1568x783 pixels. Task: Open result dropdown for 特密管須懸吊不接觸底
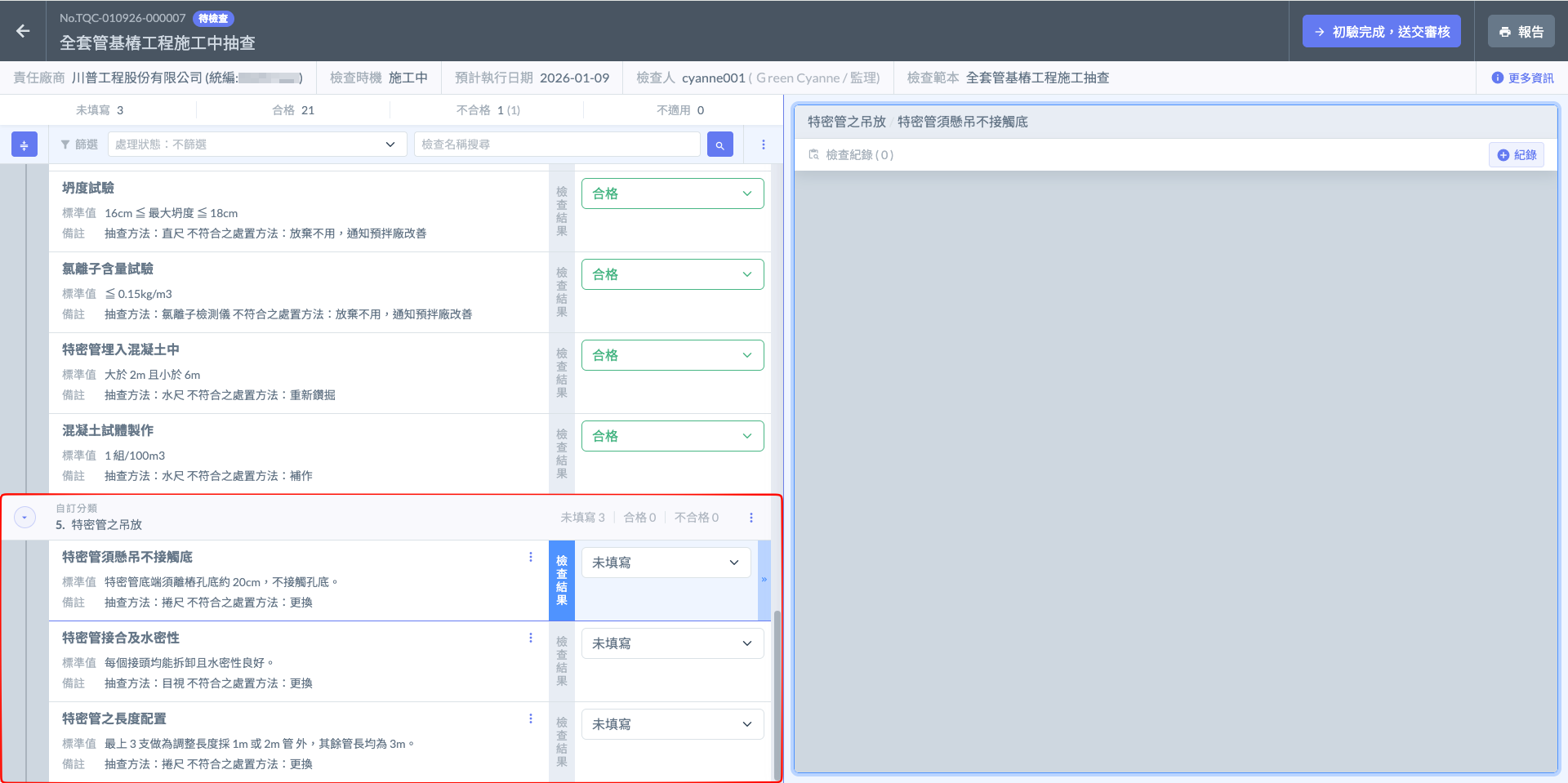point(666,563)
